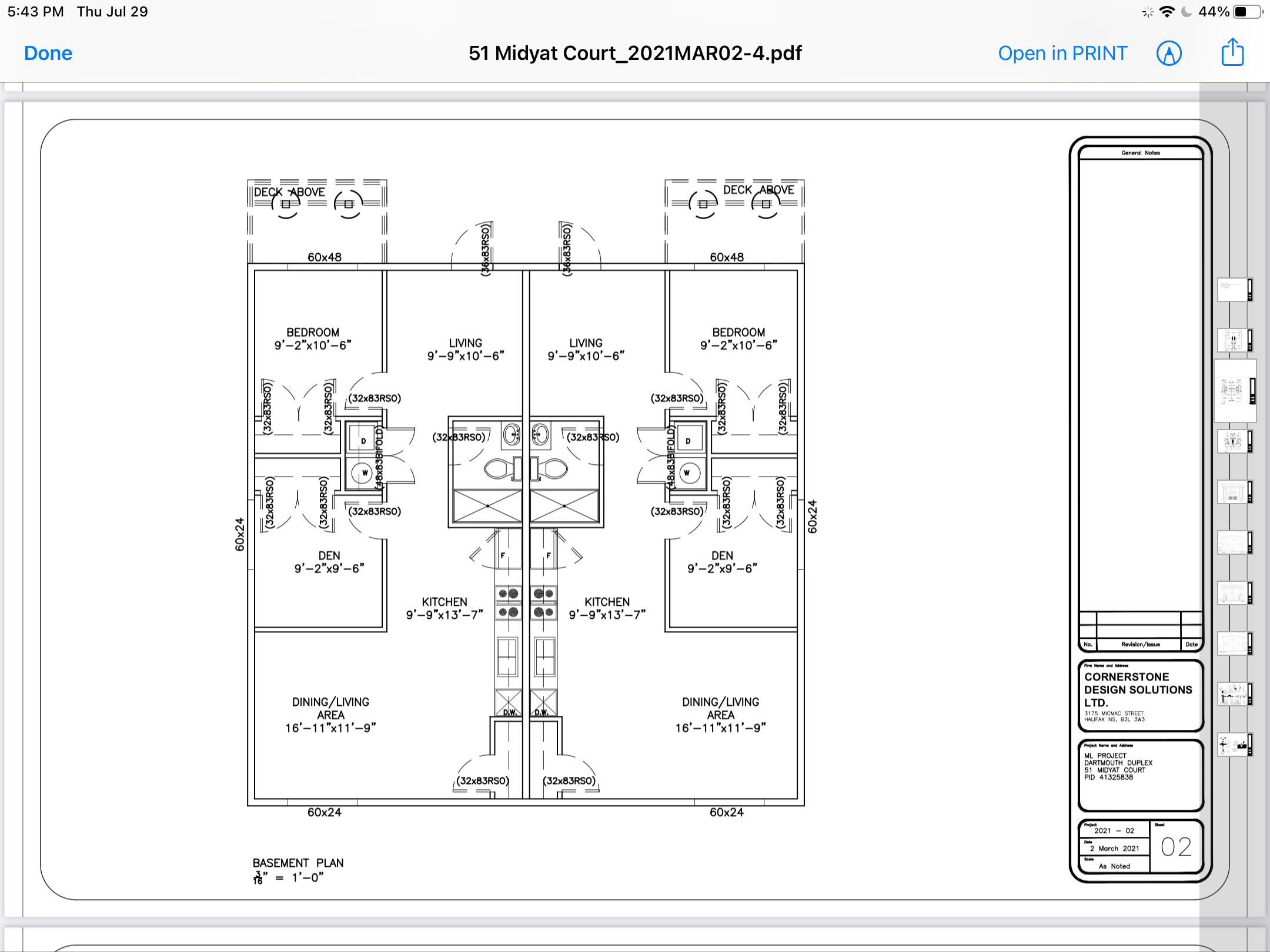Jump to the eighth page thumbnail
This screenshot has height=952, width=1270.
(1234, 643)
